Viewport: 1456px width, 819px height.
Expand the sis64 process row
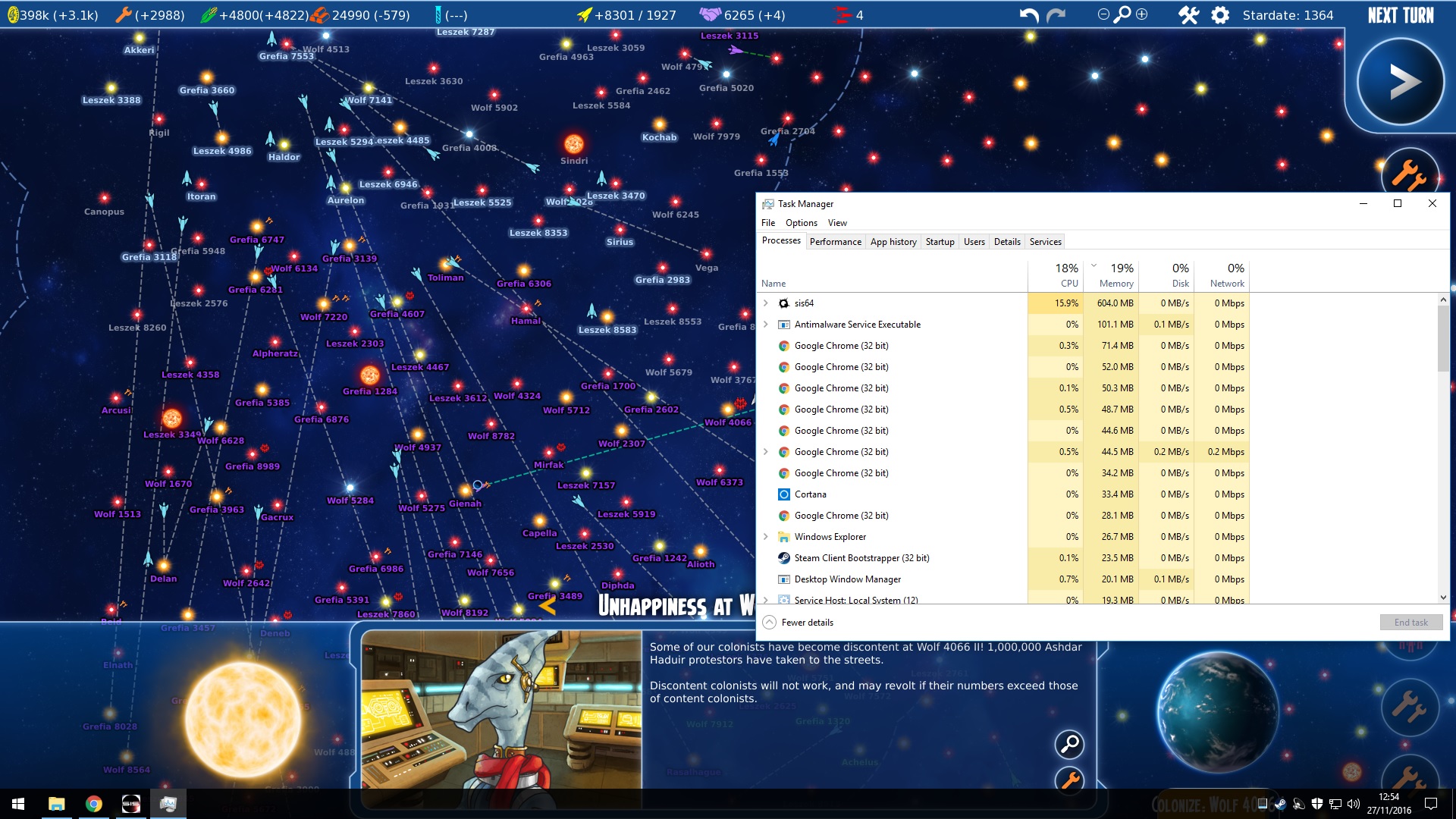pos(766,303)
